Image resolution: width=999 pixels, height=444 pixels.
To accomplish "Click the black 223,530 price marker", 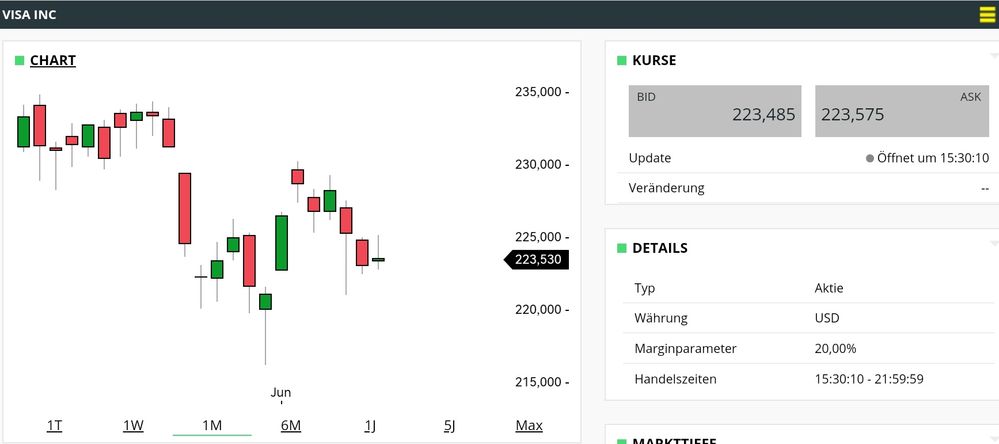I will click(539, 260).
